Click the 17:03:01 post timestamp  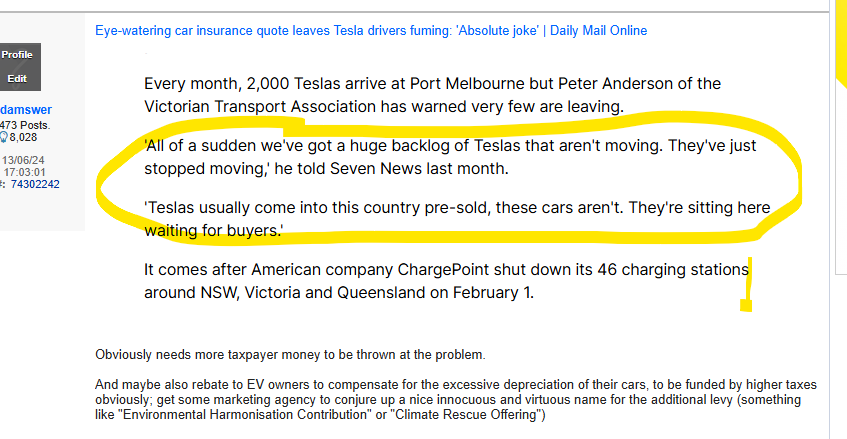(25, 172)
